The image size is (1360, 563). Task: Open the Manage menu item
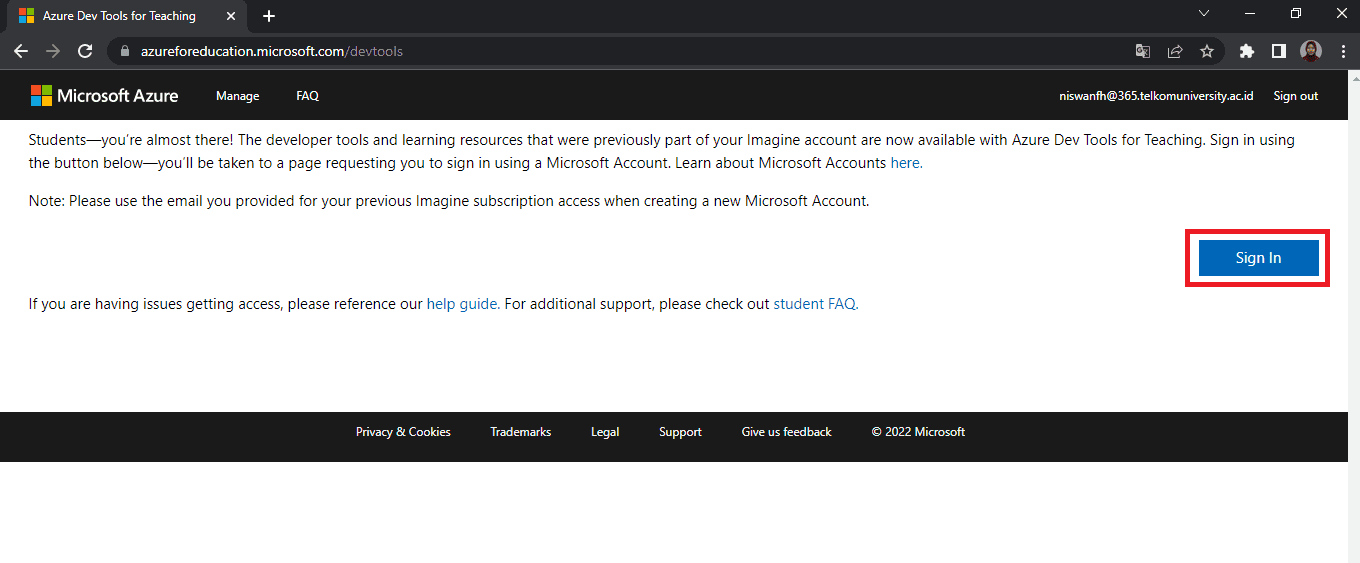(x=237, y=96)
